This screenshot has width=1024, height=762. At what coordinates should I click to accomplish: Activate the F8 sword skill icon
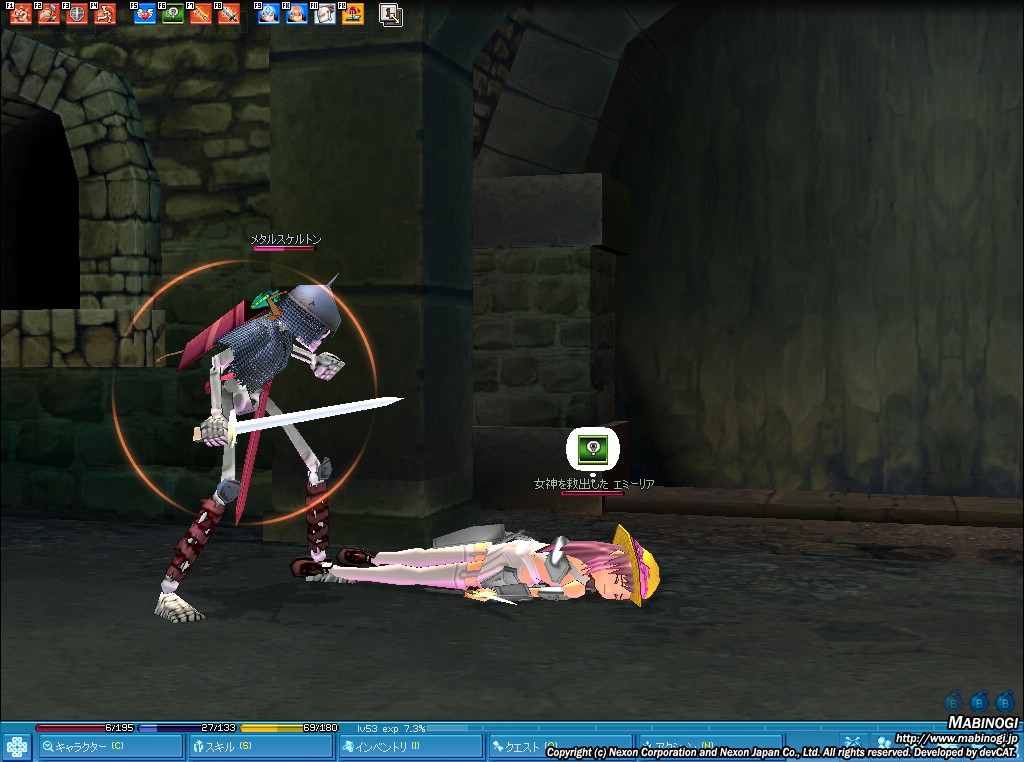click(229, 15)
